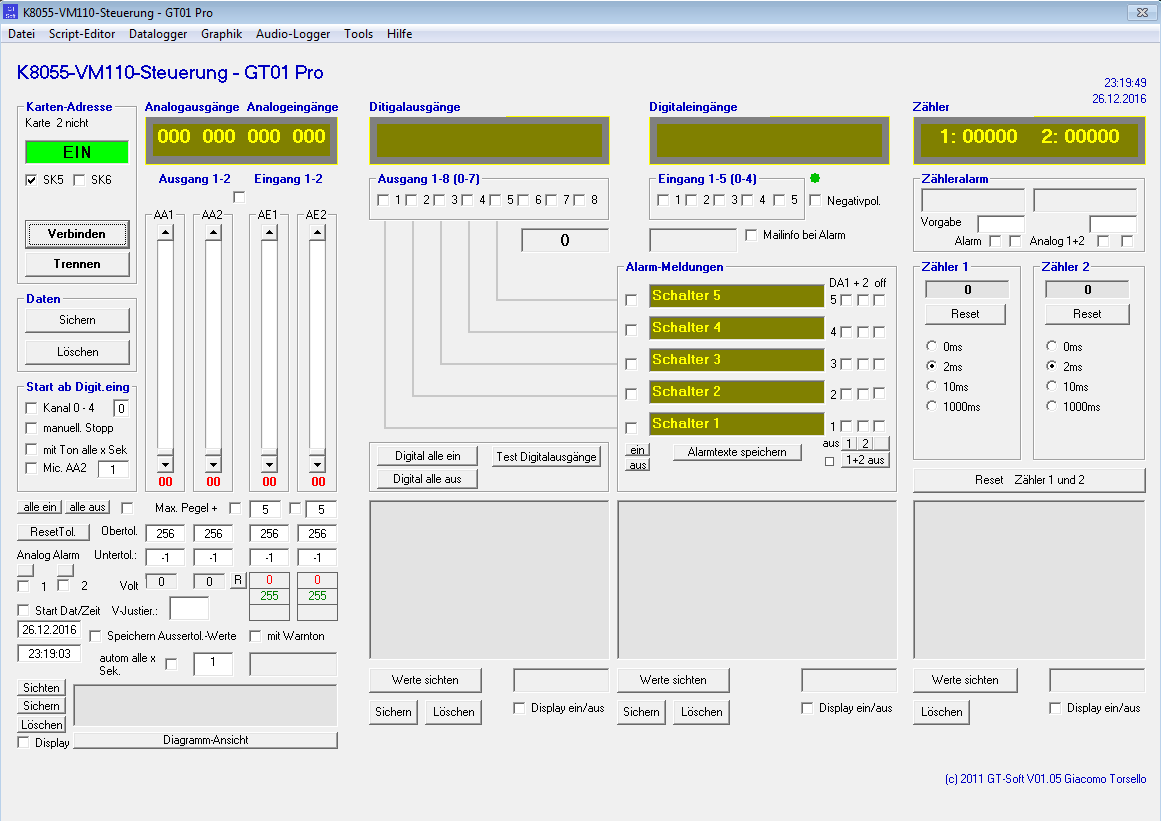The height and width of the screenshot is (821, 1161).
Task: Click the AE1 vertical slider track
Action: 270,344
